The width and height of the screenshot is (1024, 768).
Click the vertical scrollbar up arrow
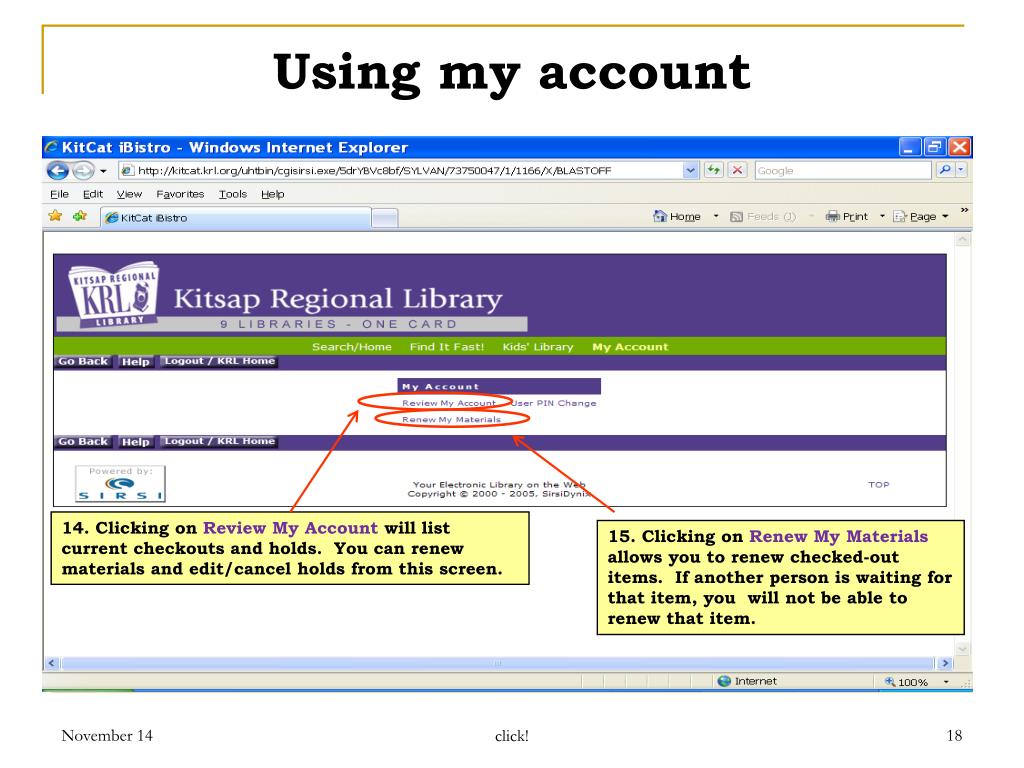pos(962,240)
